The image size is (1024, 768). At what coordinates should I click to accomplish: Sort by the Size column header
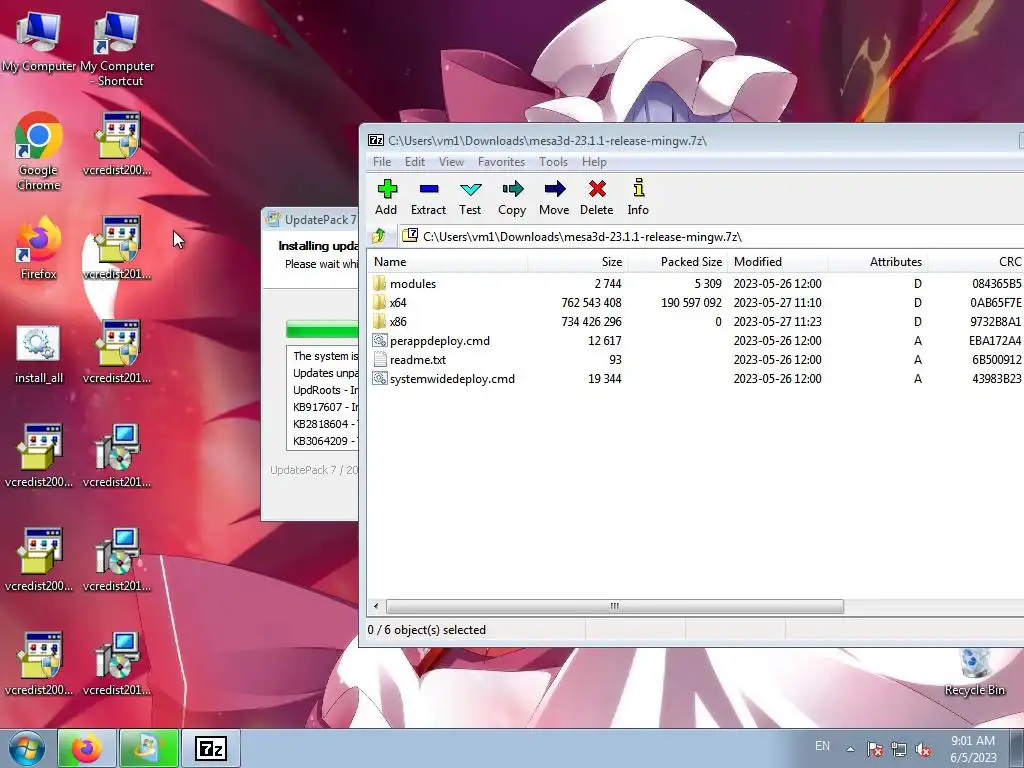pos(577,262)
